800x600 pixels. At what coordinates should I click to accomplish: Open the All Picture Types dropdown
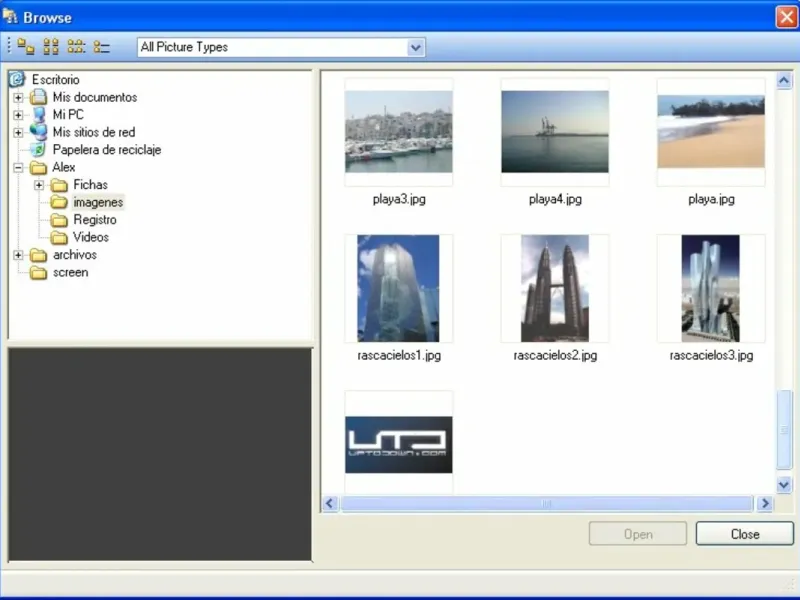[x=416, y=47]
